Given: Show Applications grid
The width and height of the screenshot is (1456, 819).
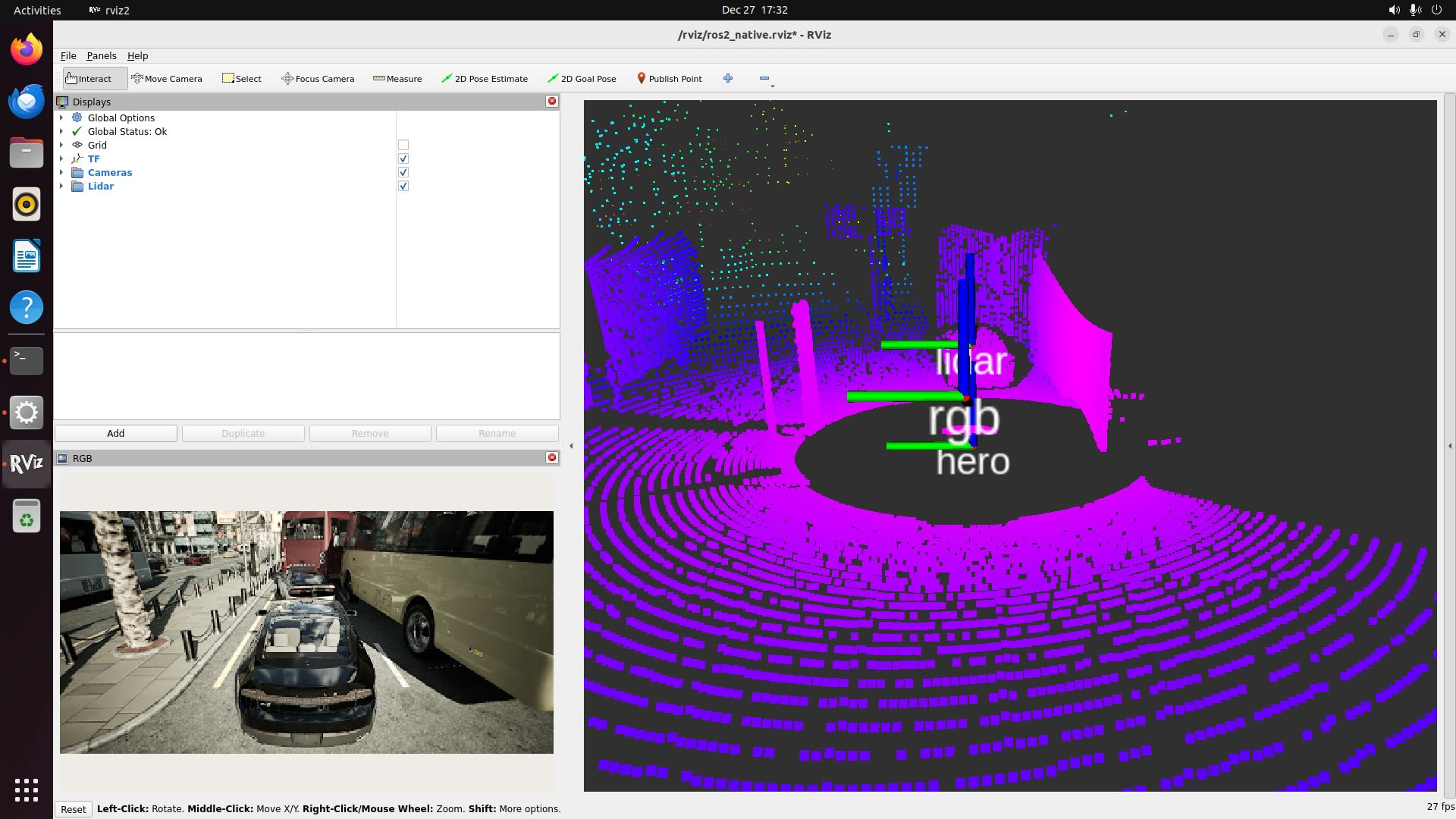Looking at the screenshot, I should (x=27, y=789).
